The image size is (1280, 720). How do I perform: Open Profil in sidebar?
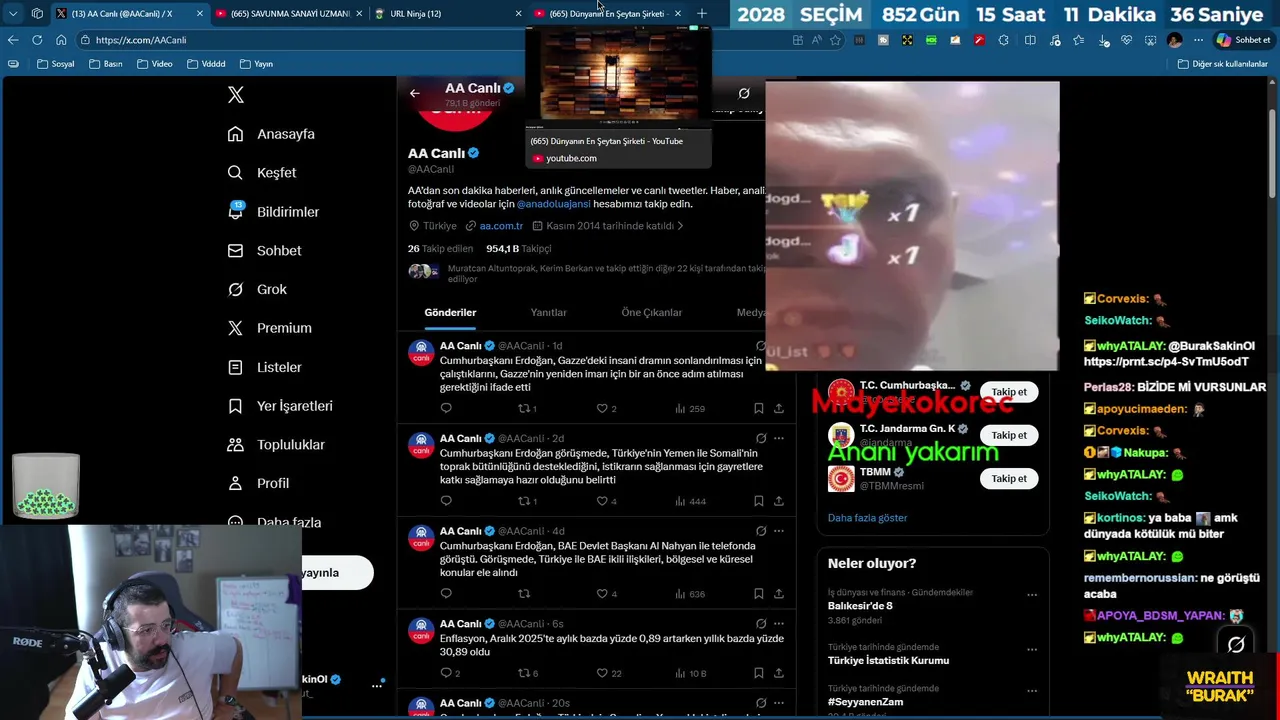(258, 483)
